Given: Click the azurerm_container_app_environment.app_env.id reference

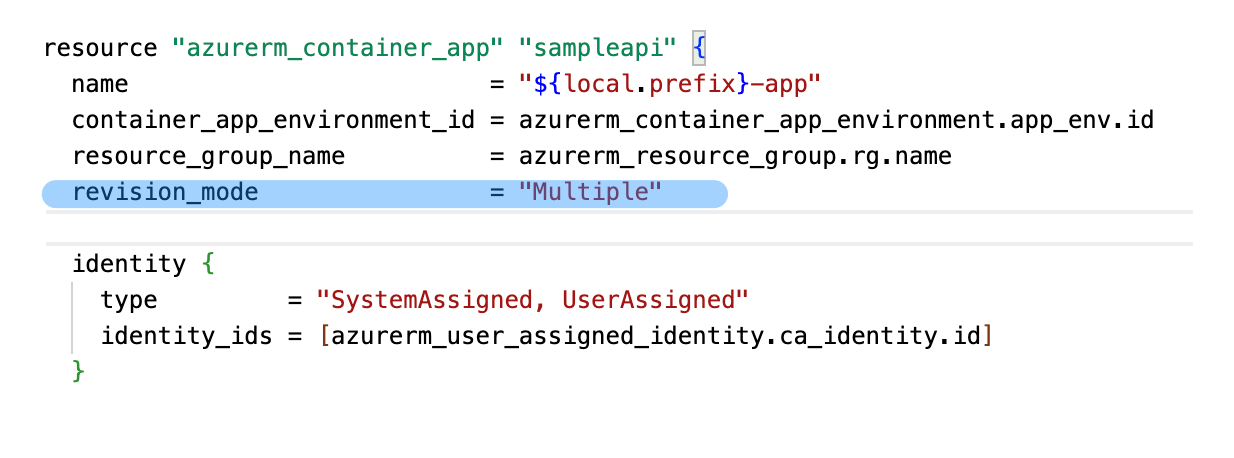Looking at the screenshot, I should 836,121.
